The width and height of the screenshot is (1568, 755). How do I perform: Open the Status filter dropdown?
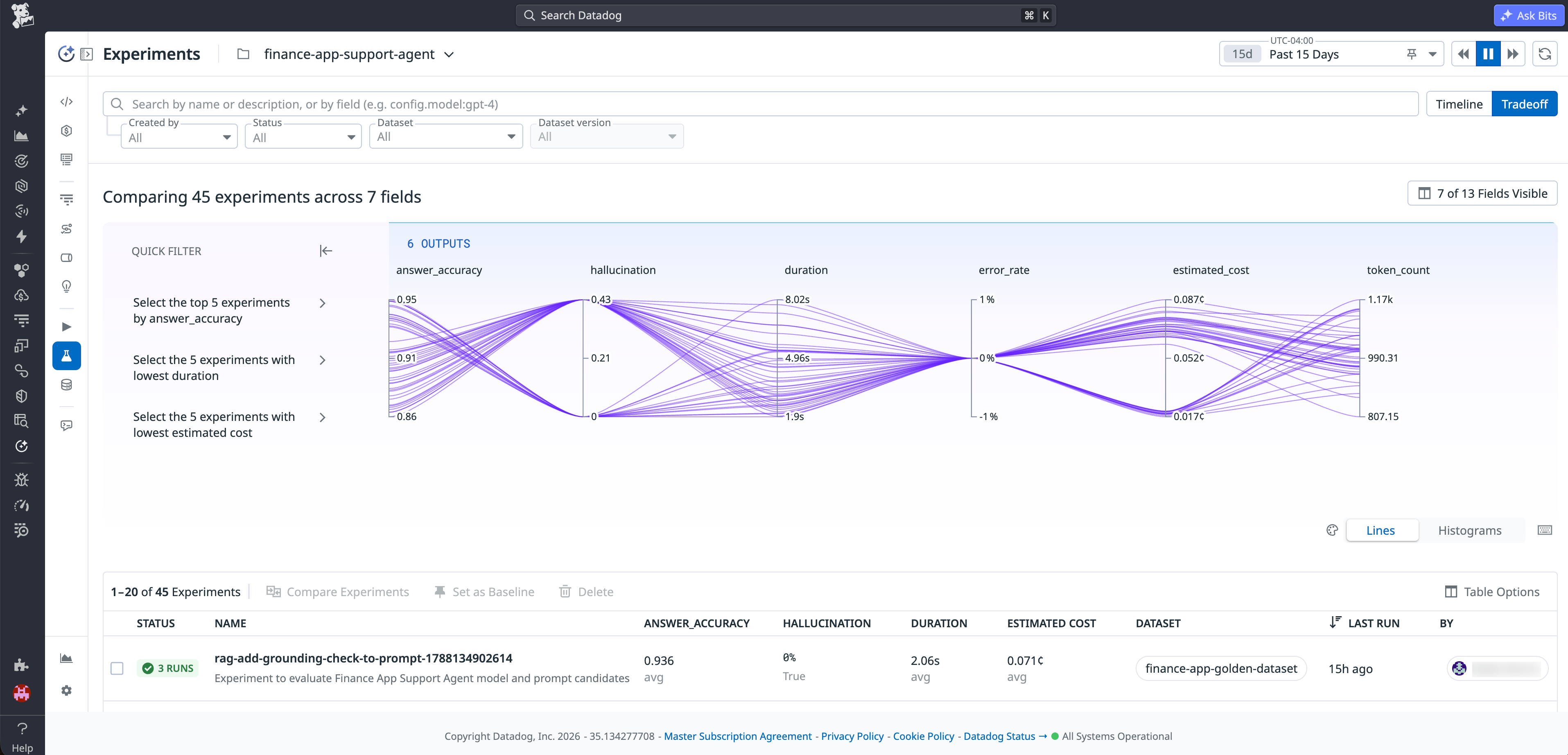point(303,137)
